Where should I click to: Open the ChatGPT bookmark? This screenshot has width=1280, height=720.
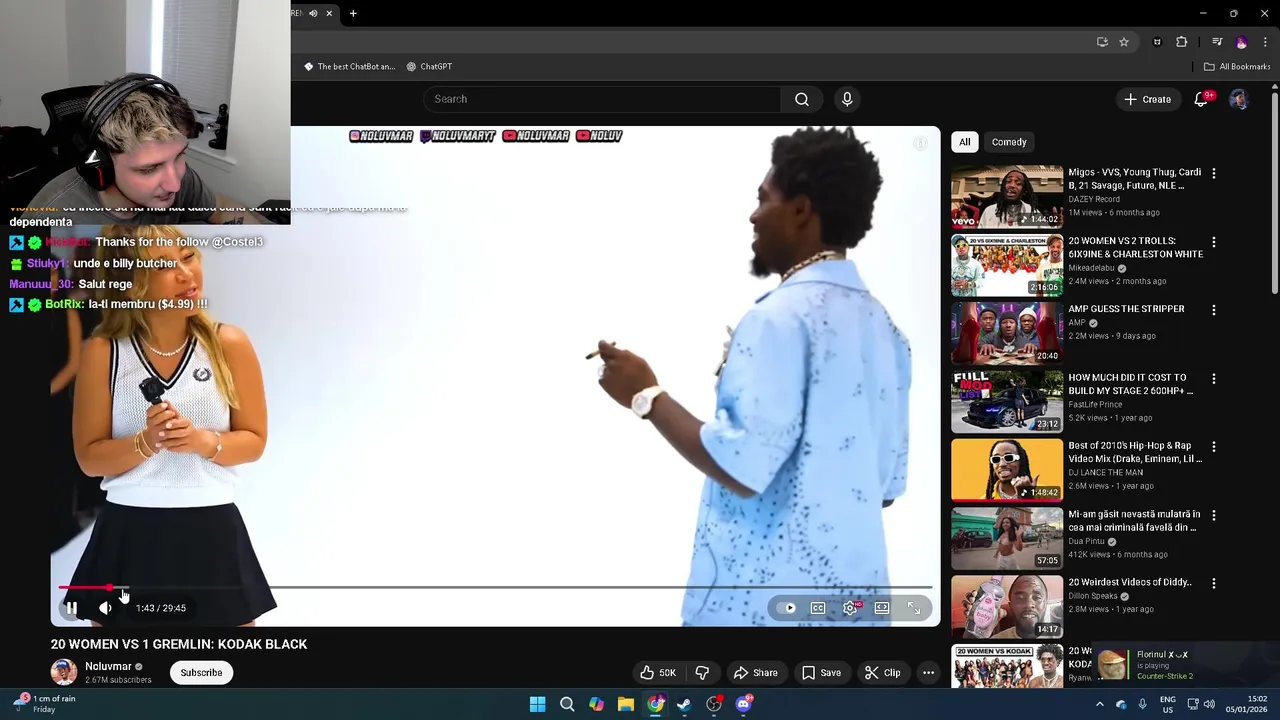coord(429,67)
